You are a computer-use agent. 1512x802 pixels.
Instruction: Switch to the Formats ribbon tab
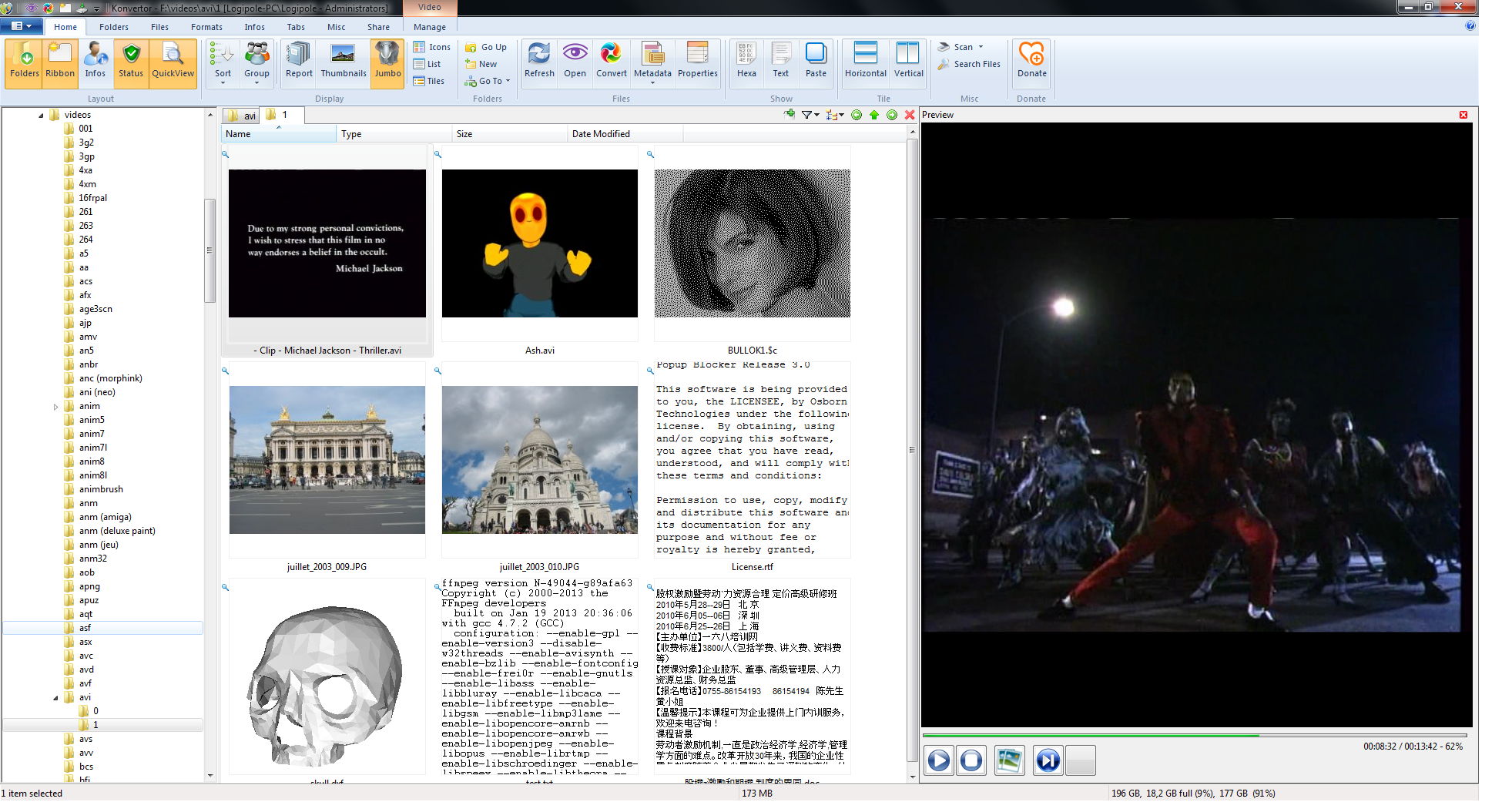[x=206, y=27]
